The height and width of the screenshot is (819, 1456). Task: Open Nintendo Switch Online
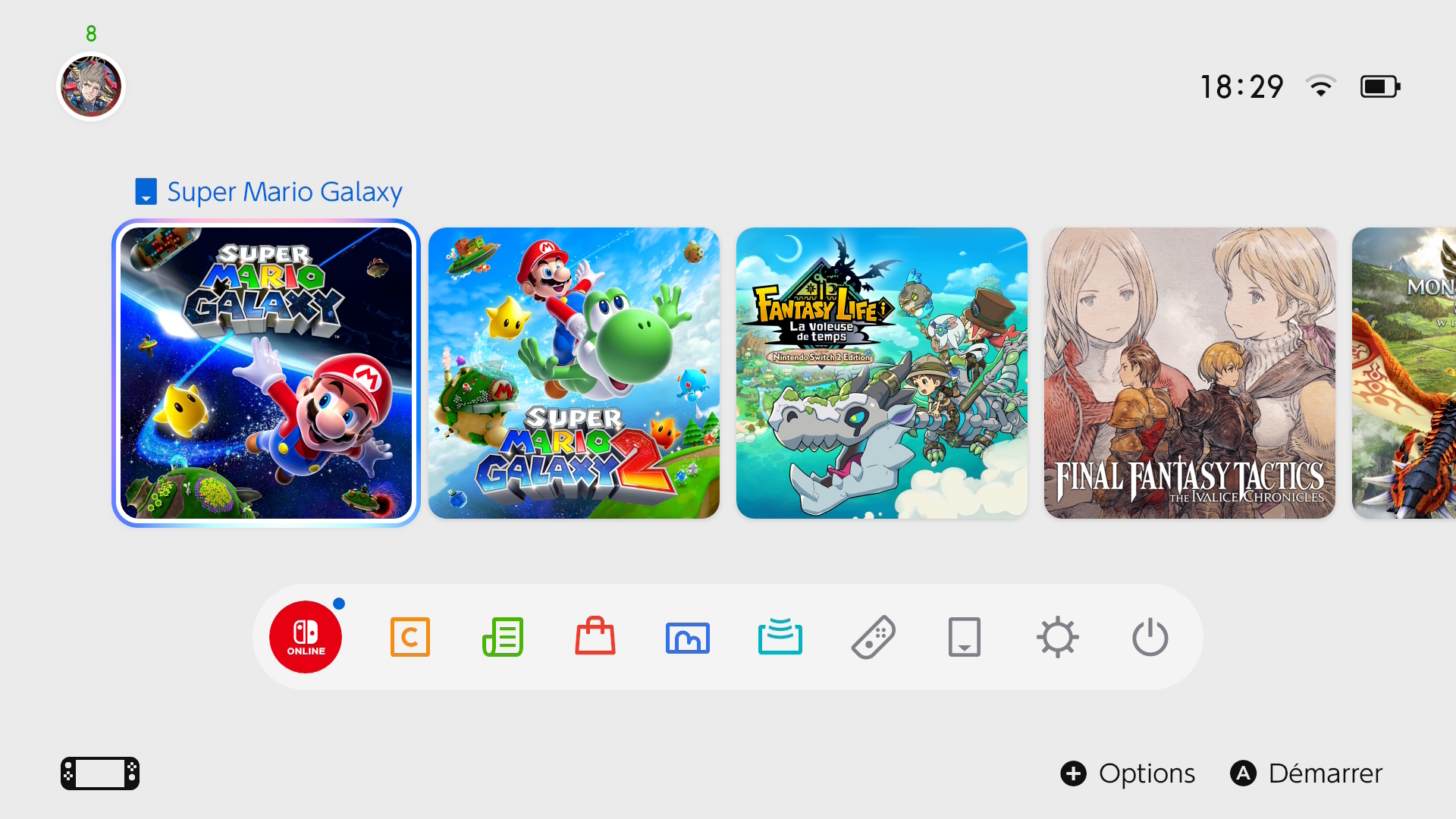click(306, 637)
